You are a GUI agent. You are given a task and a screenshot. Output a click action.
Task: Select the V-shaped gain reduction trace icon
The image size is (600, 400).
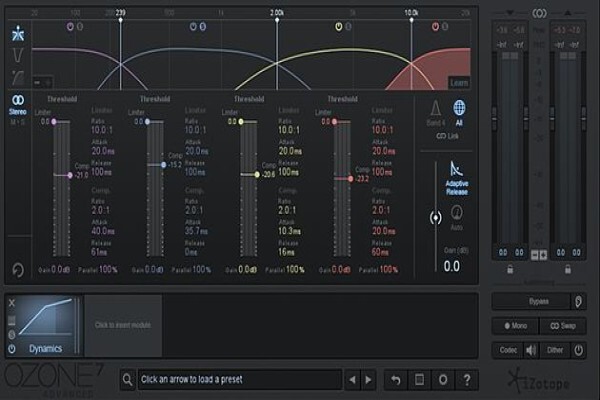pos(18,56)
